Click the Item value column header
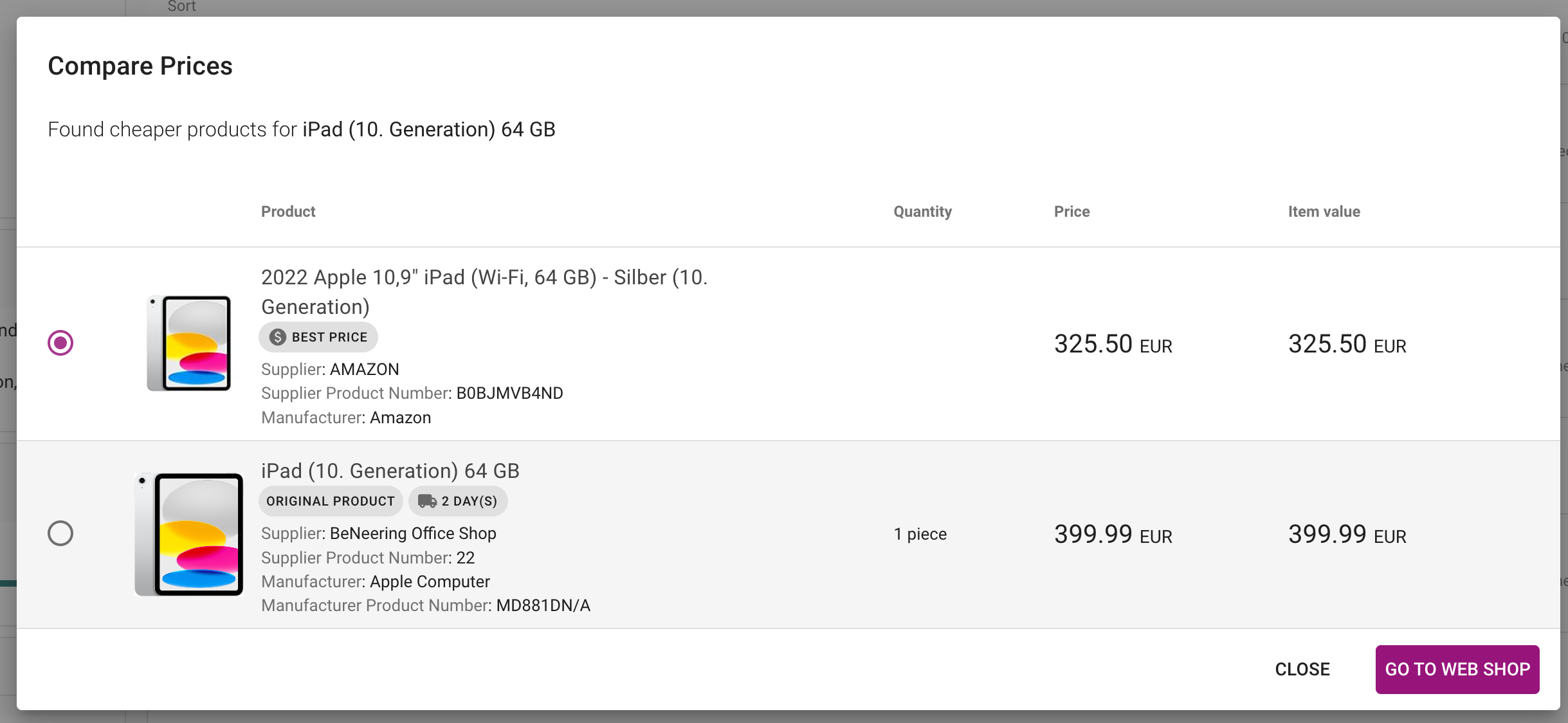The image size is (1568, 723). click(1324, 212)
